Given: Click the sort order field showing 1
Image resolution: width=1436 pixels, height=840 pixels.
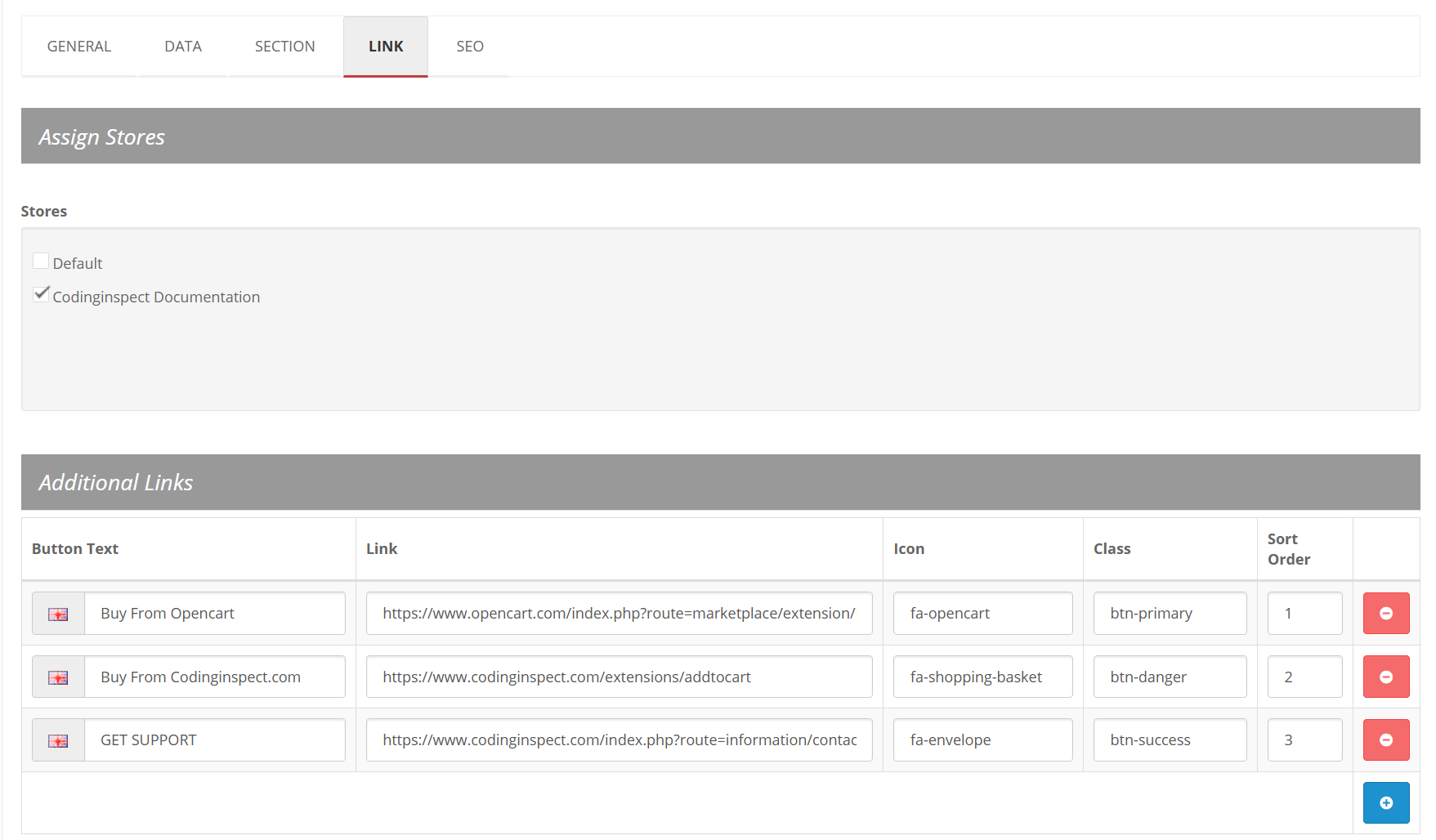Looking at the screenshot, I should pos(1304,614).
